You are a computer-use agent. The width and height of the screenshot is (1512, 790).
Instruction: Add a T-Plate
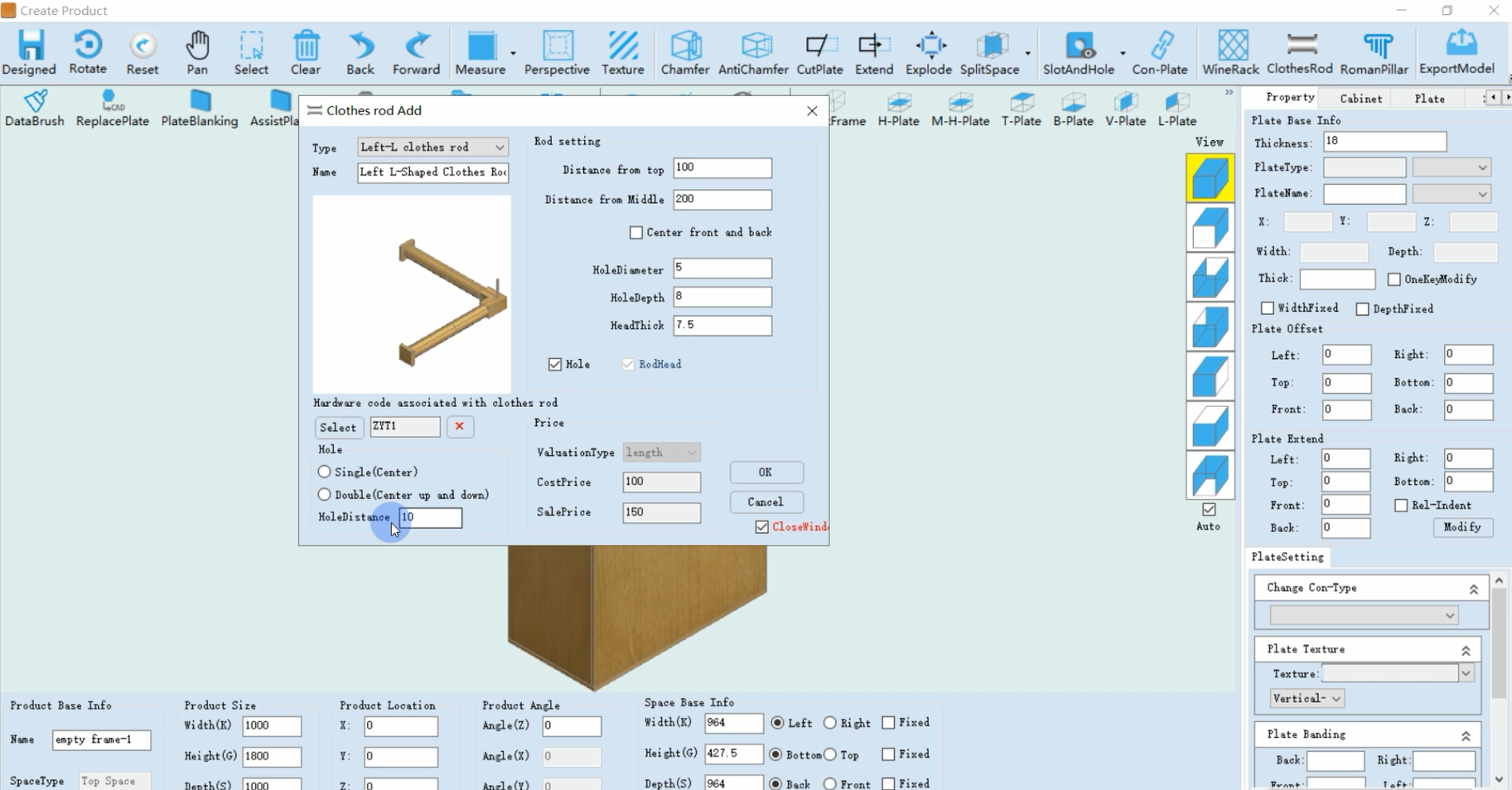coord(1022,109)
